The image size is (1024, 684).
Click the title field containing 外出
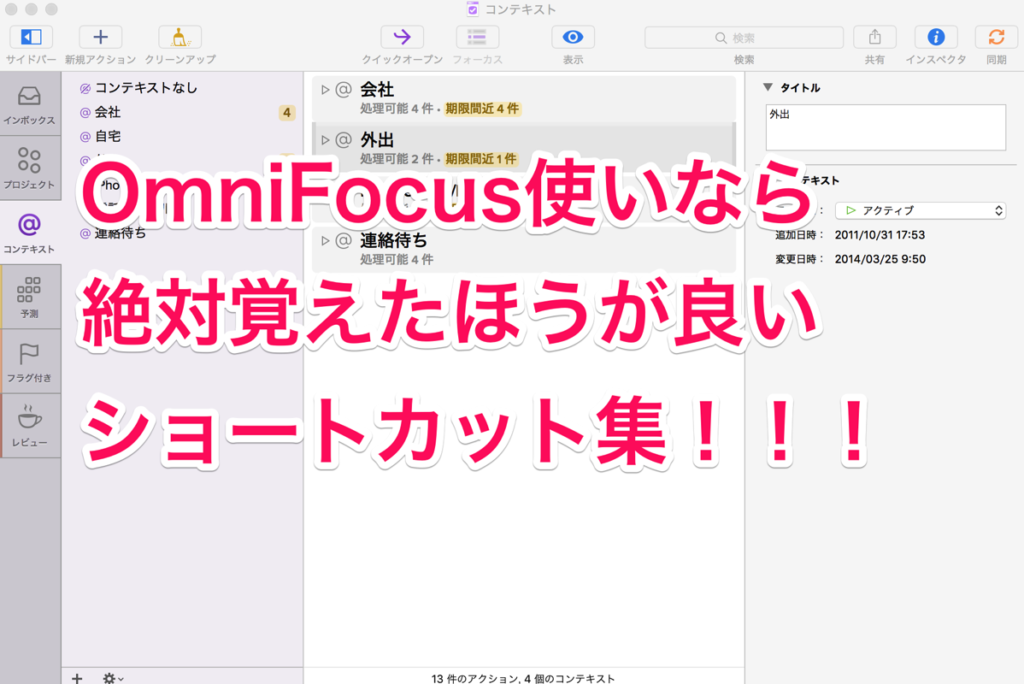click(886, 127)
